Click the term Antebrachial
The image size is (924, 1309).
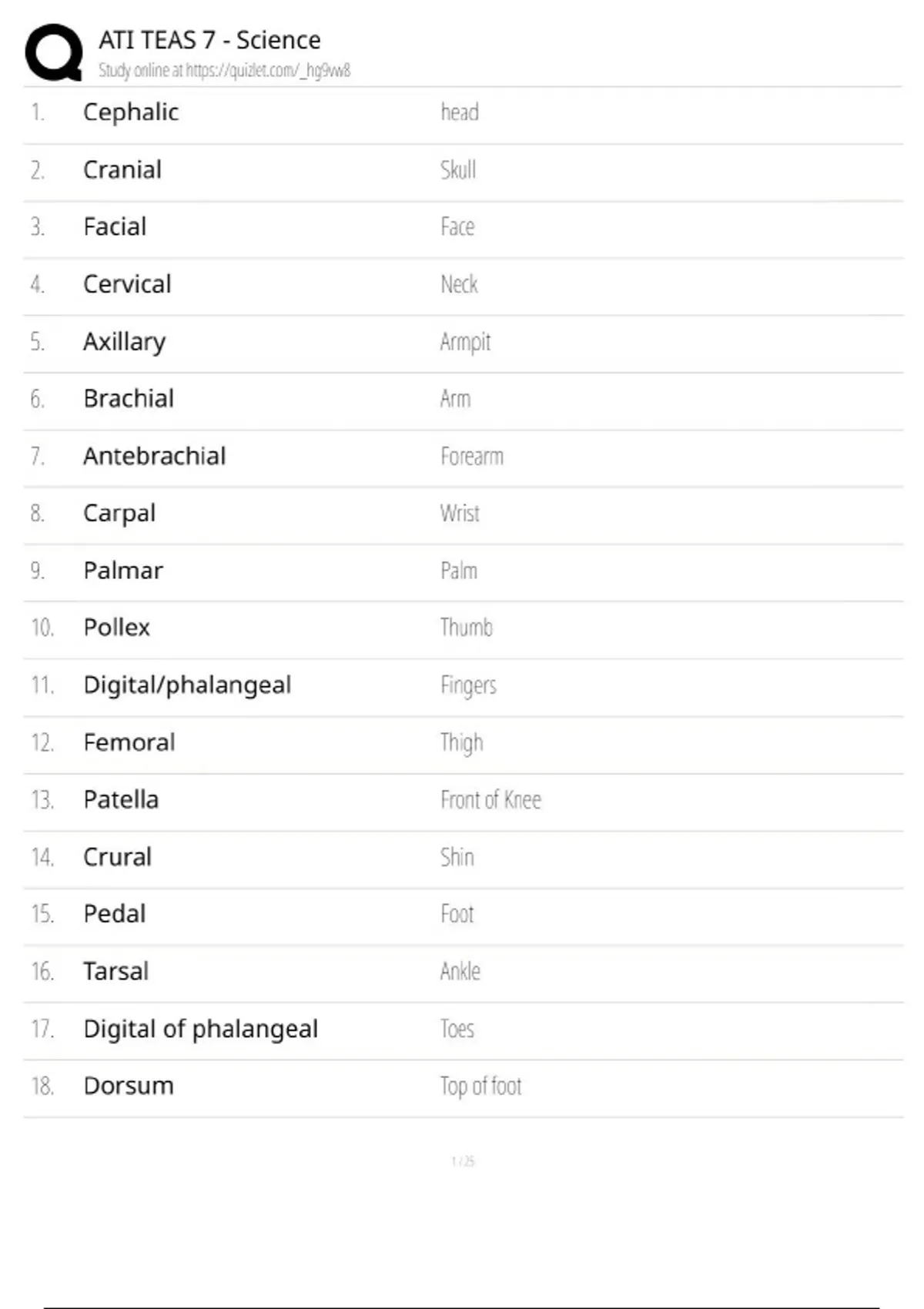[x=155, y=457]
